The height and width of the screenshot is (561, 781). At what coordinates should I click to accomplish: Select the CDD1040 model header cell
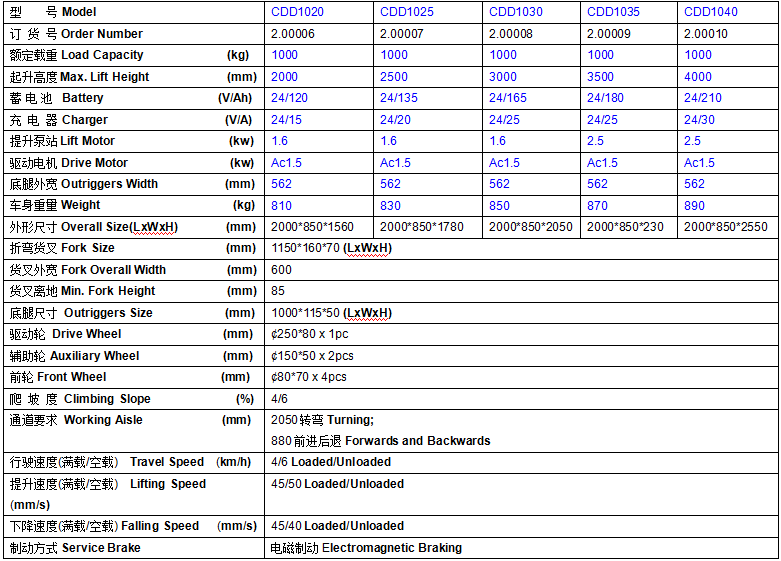[711, 12]
